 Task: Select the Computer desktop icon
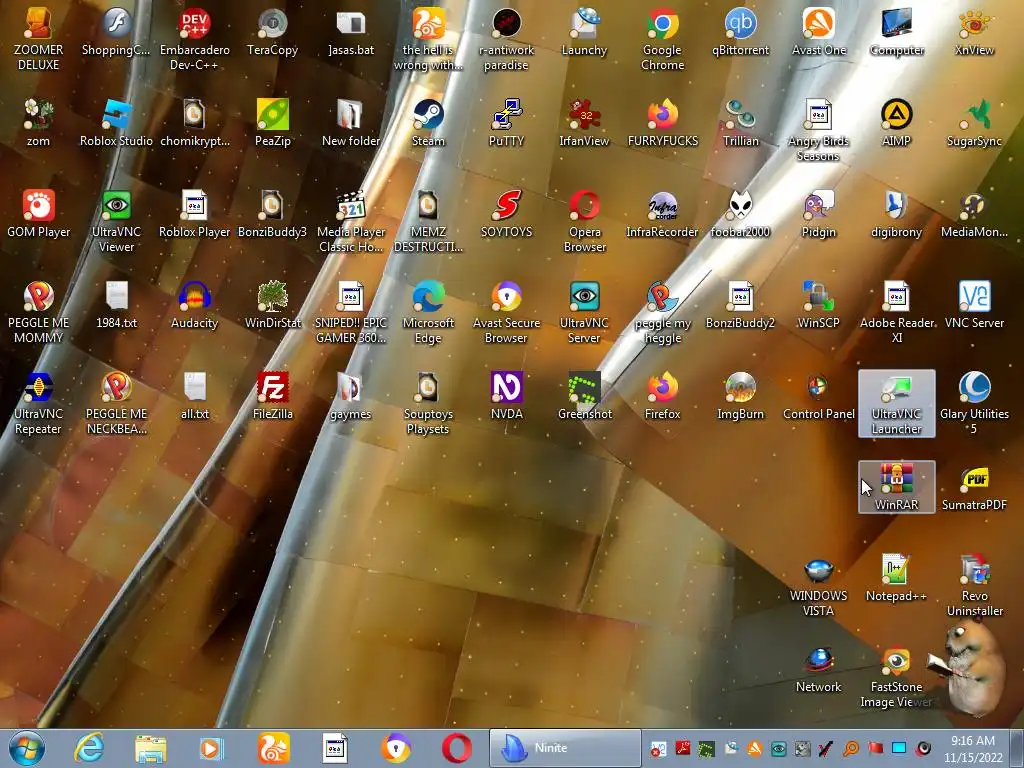tap(897, 33)
